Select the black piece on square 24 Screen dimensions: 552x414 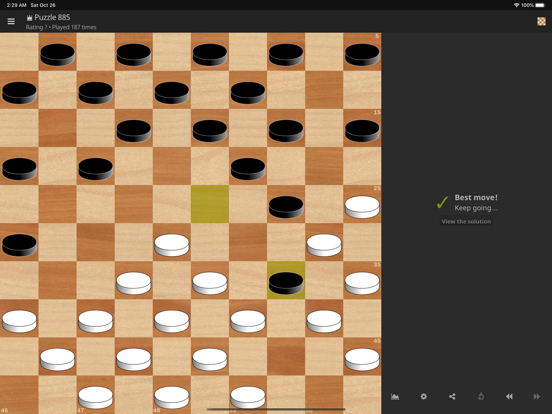[286, 207]
